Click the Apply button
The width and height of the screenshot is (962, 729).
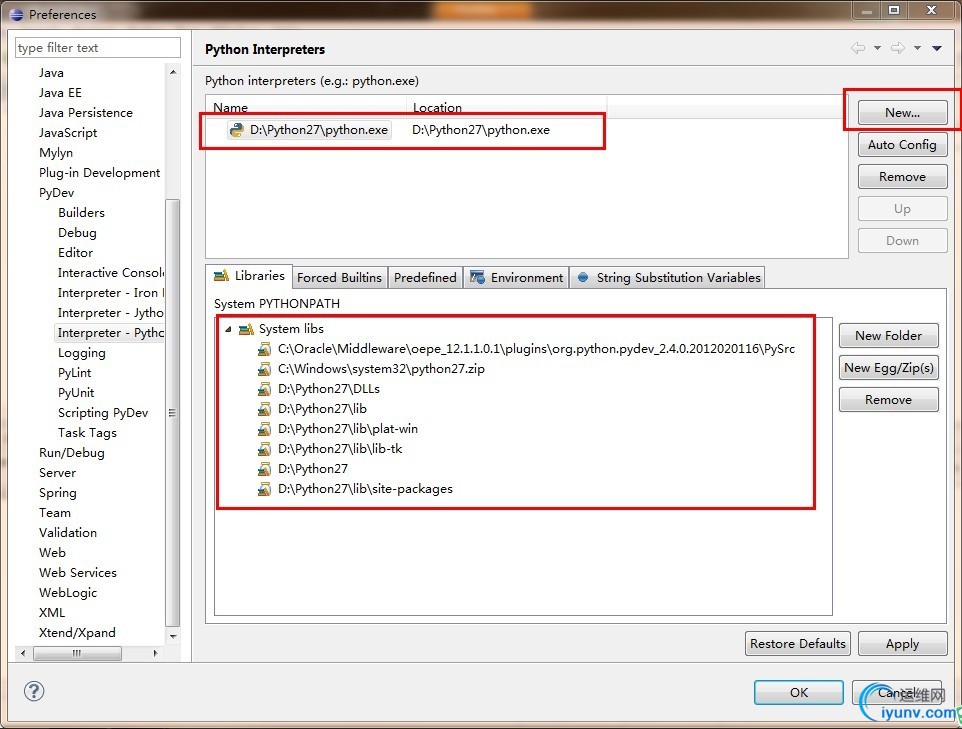click(x=902, y=644)
